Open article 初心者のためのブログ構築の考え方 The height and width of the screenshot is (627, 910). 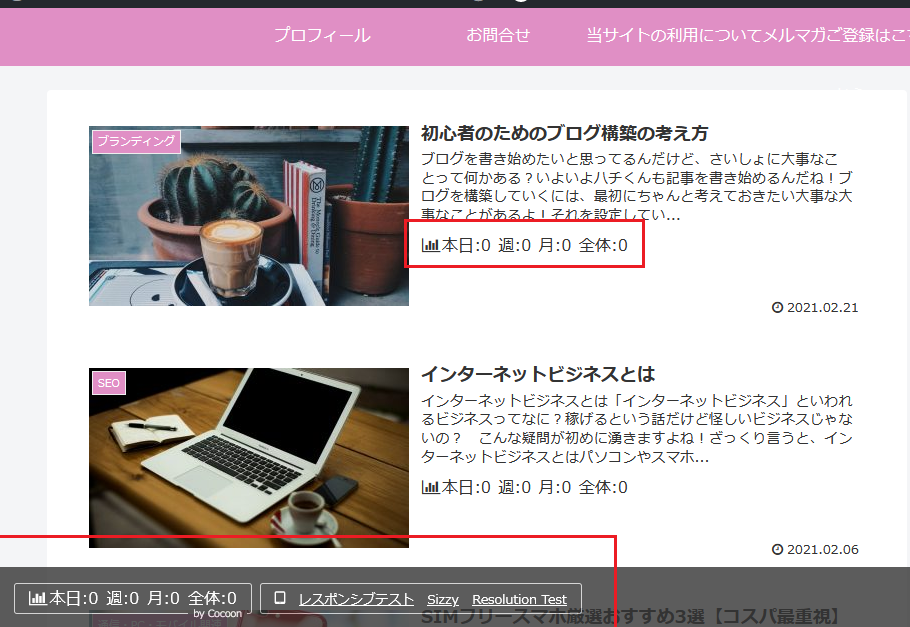(564, 133)
